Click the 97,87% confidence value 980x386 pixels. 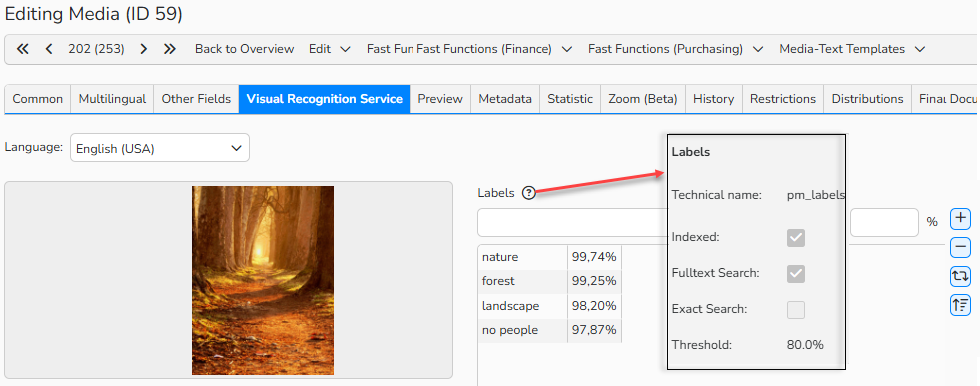[594, 330]
